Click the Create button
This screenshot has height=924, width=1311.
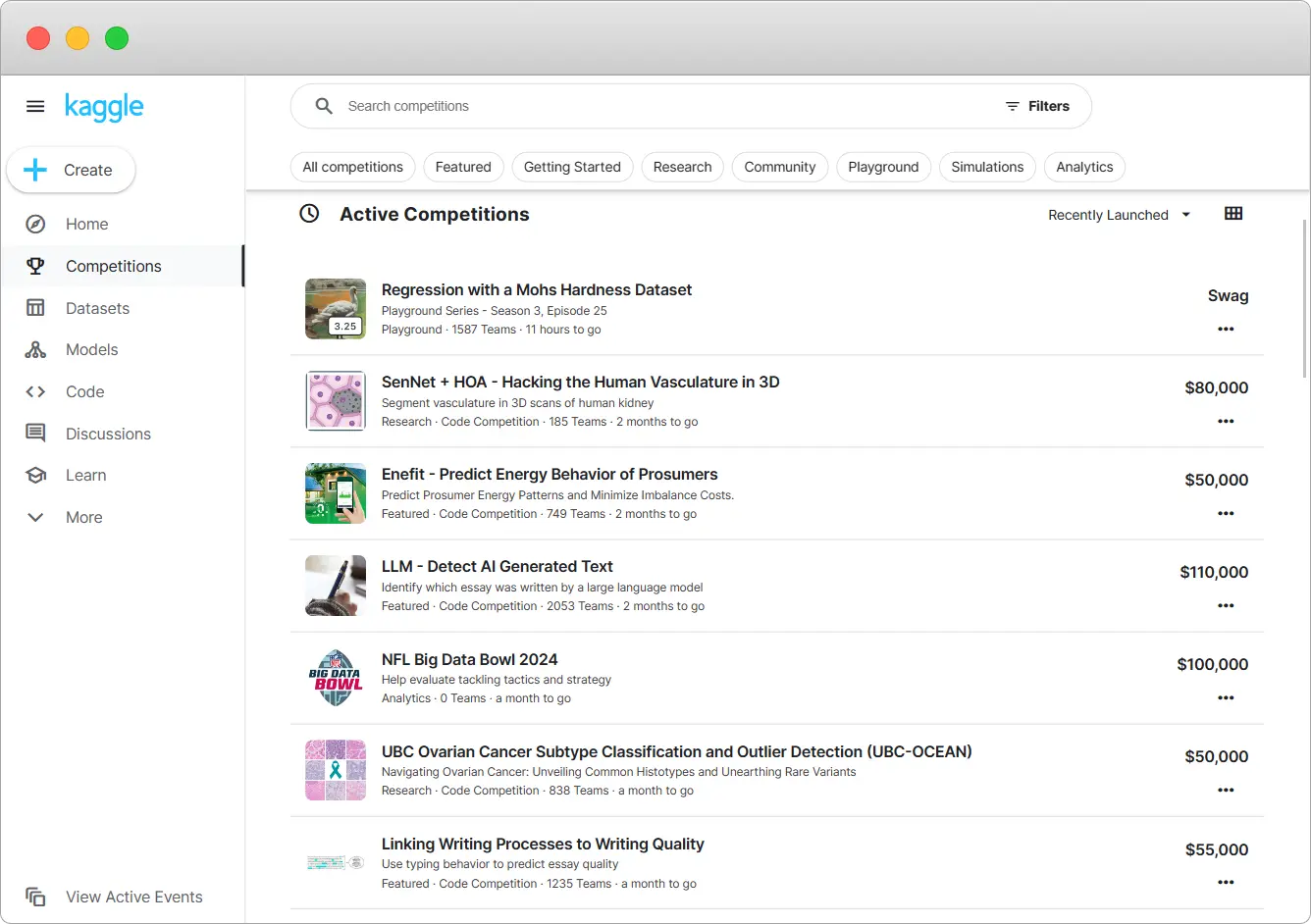pos(71,170)
